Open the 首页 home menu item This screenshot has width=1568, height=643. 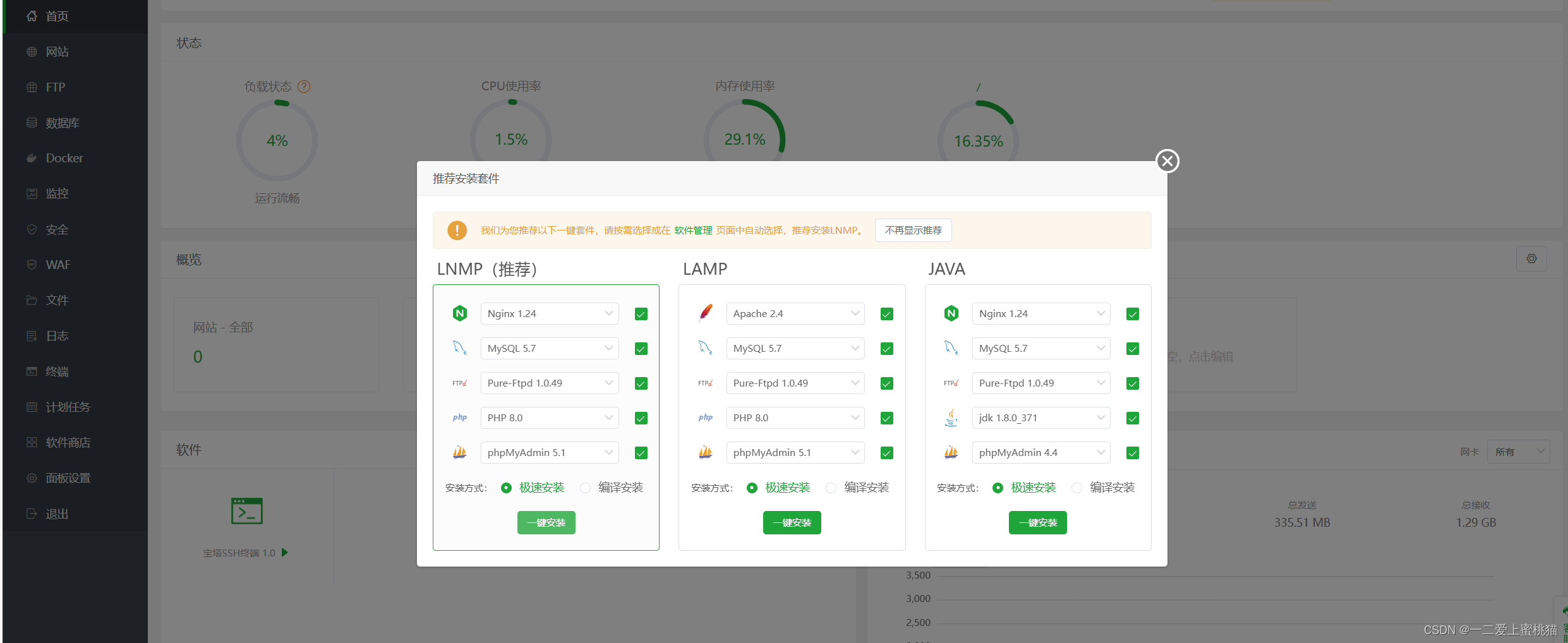(75, 16)
